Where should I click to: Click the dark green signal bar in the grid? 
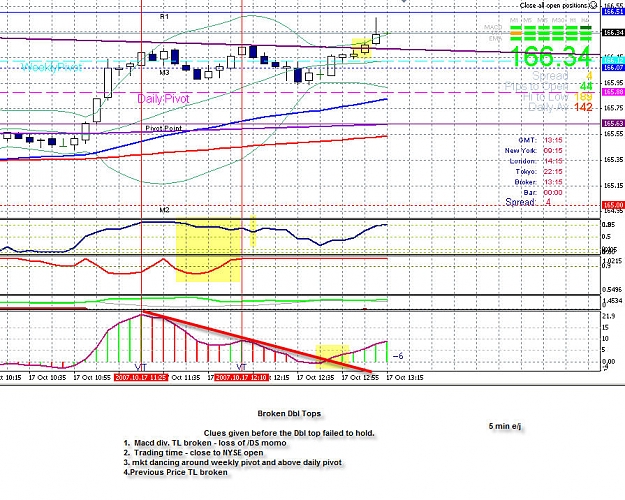point(586,28)
